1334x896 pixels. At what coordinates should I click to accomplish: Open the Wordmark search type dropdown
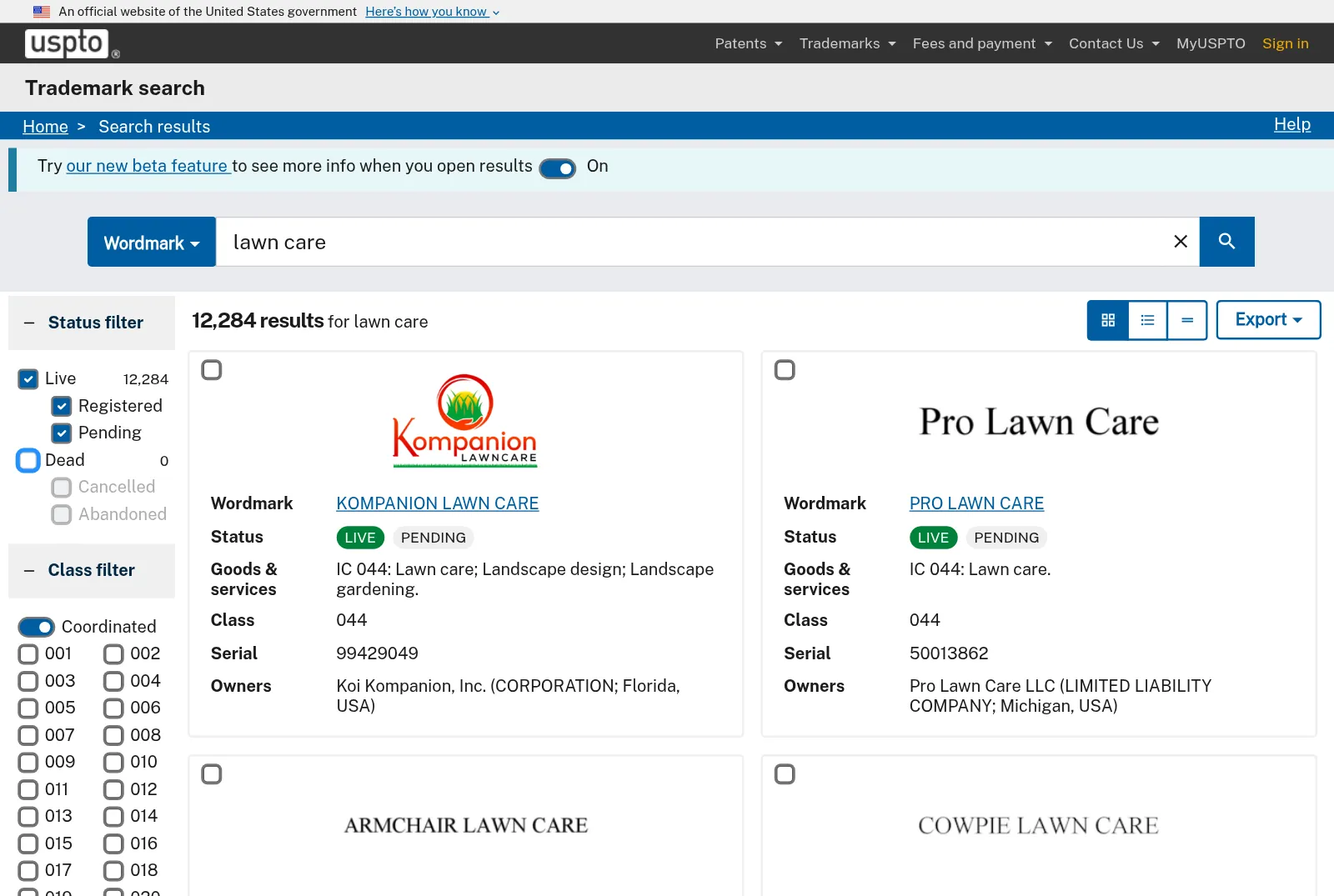click(152, 242)
